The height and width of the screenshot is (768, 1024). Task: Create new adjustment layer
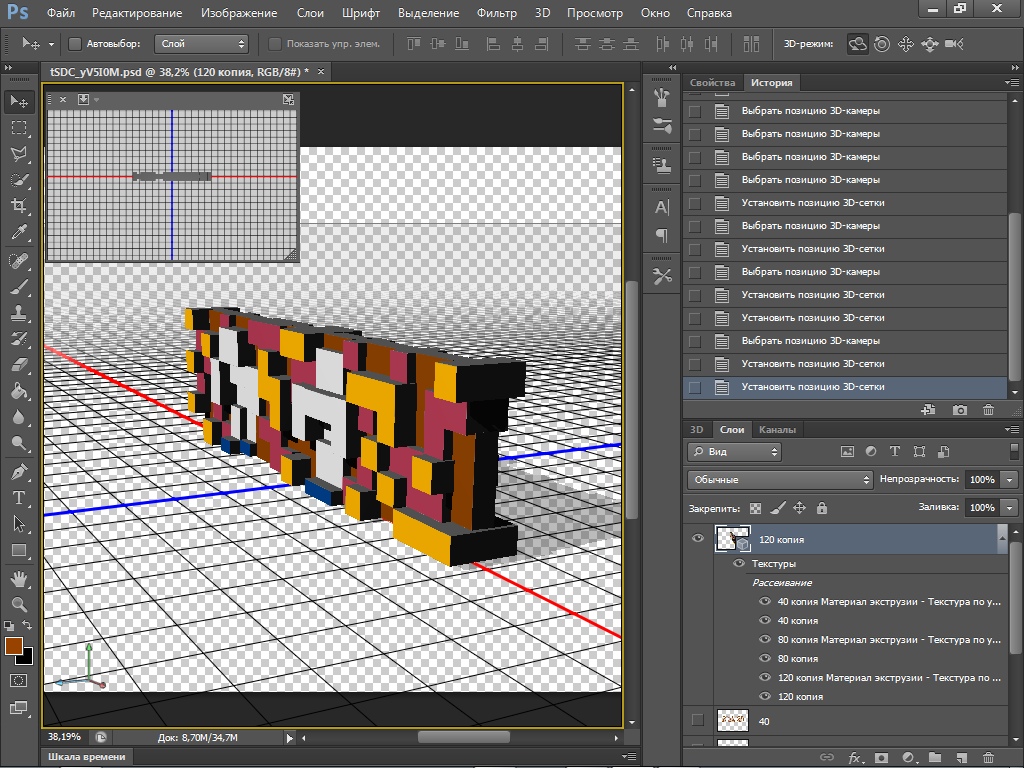coord(908,758)
